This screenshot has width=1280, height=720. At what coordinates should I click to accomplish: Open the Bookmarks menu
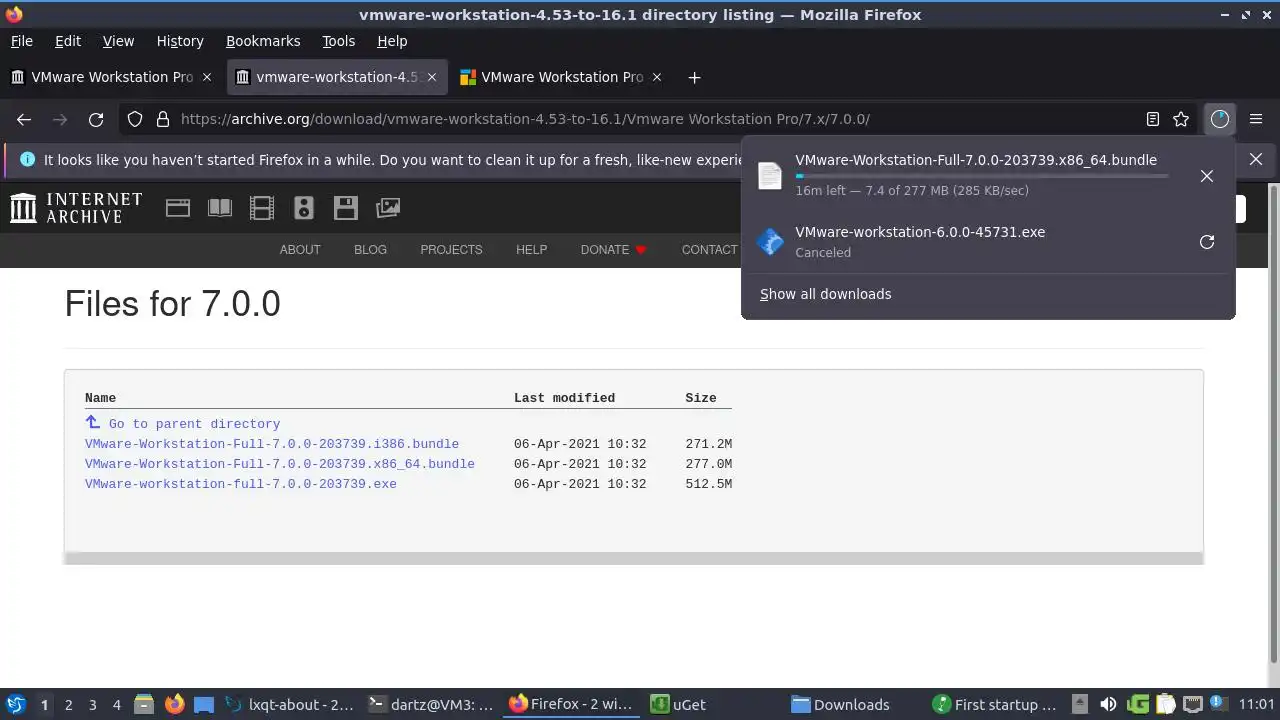(263, 41)
